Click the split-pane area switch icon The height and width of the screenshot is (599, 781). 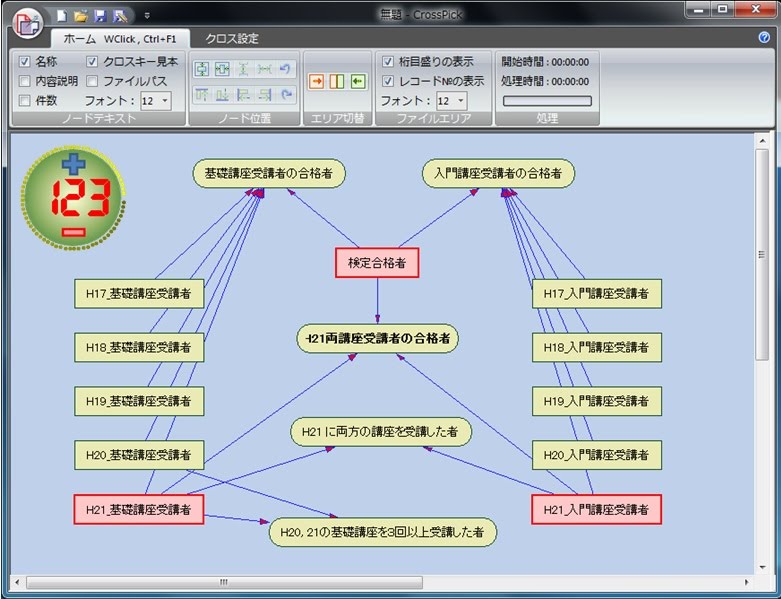pos(337,81)
